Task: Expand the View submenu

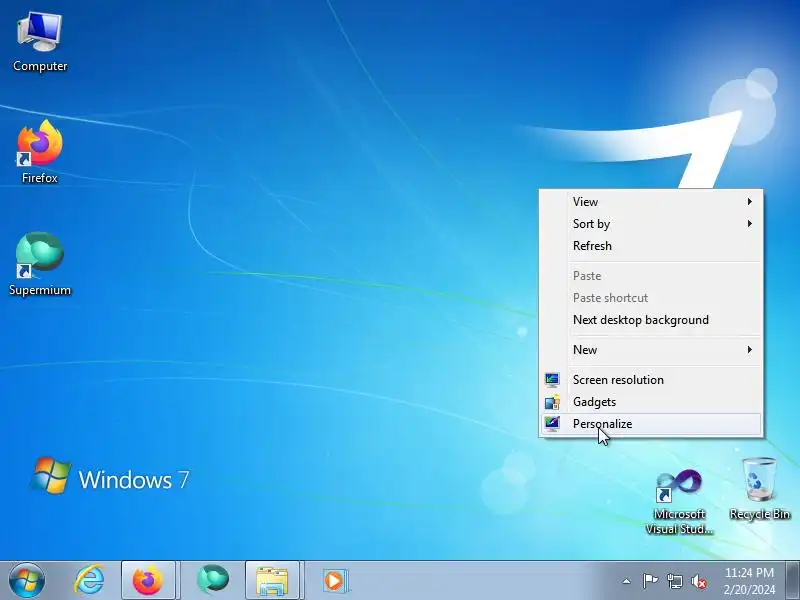Action: (x=651, y=202)
